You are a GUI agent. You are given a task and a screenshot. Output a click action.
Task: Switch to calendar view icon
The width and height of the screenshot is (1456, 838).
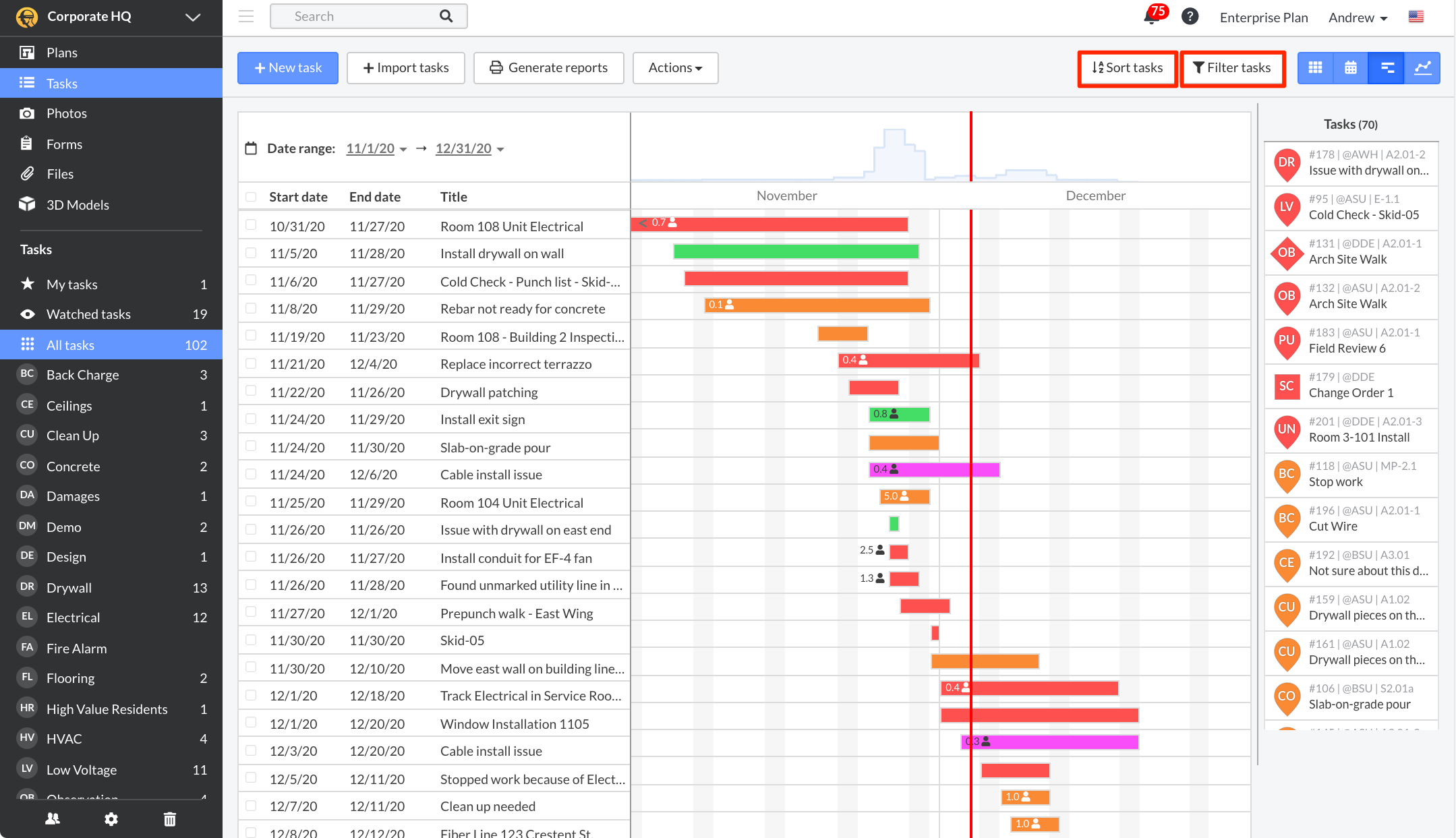(x=1351, y=67)
